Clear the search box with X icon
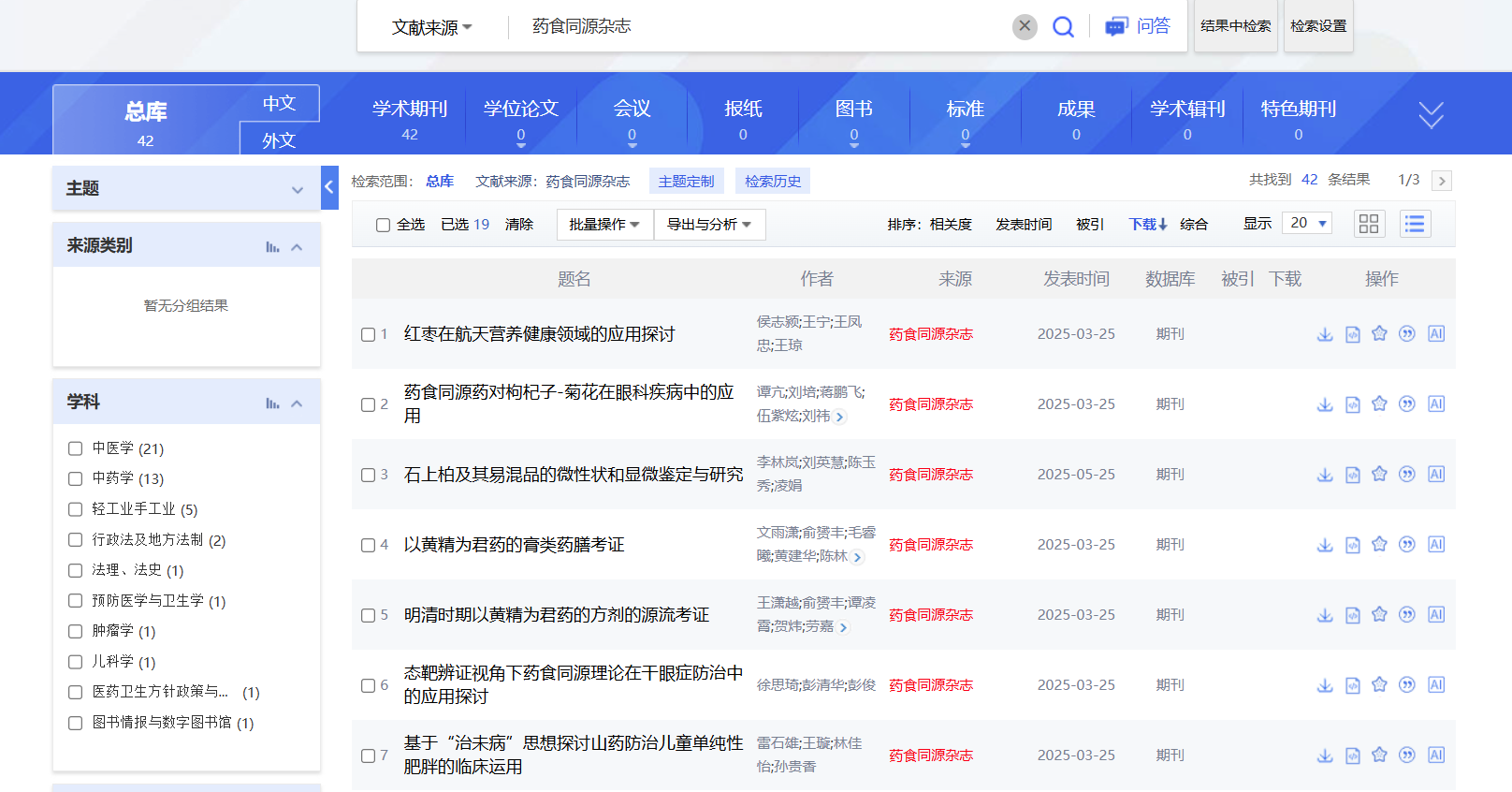1512x792 pixels. tap(1025, 26)
